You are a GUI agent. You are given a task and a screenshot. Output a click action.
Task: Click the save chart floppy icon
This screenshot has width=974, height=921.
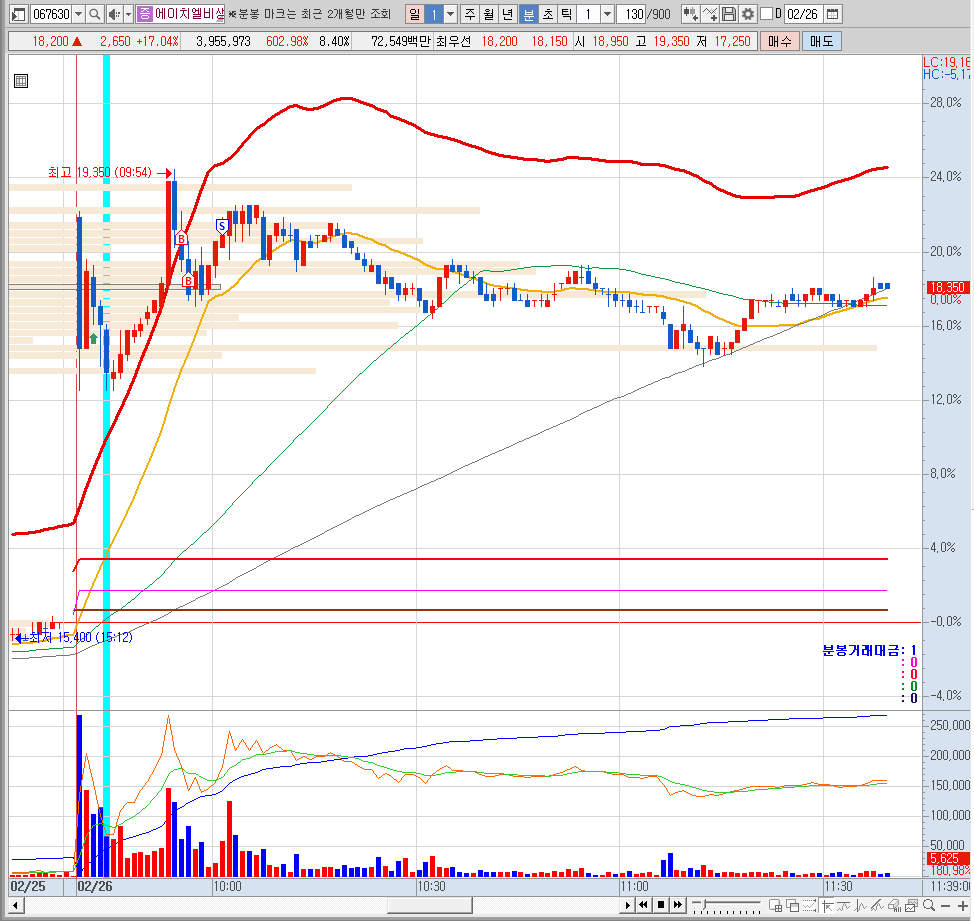pyautogui.click(x=729, y=14)
